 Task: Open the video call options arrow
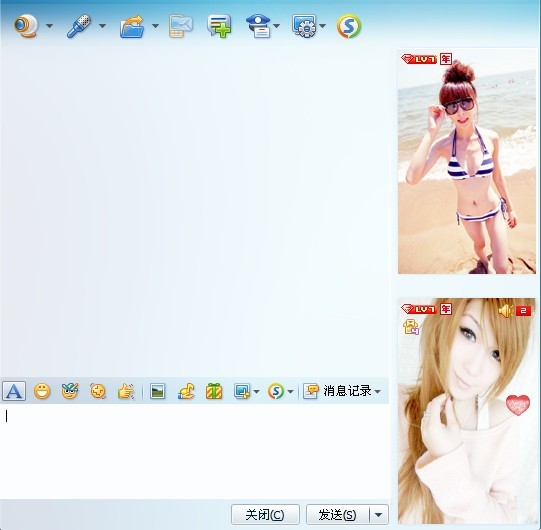click(x=49, y=26)
